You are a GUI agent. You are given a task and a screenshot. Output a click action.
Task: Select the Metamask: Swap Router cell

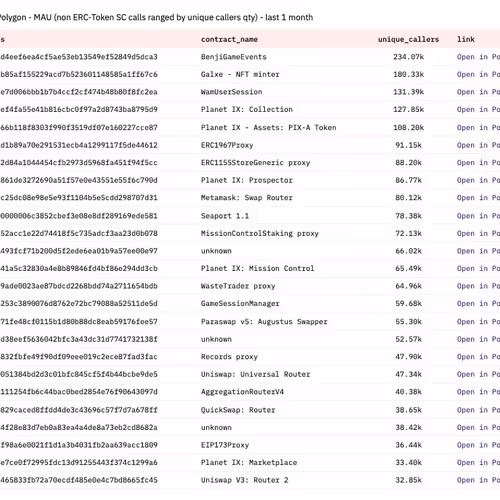[247, 198]
